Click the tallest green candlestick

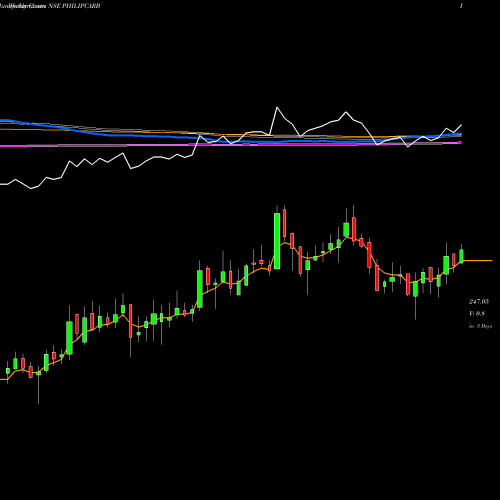[277, 241]
